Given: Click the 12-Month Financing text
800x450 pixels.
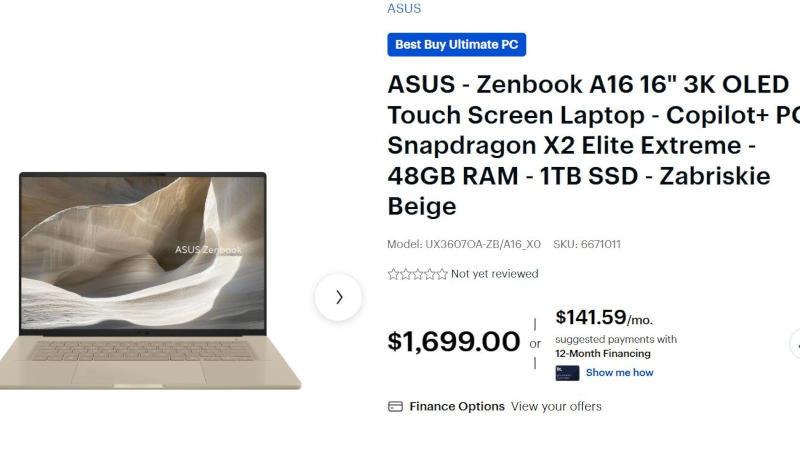Looking at the screenshot, I should [603, 353].
